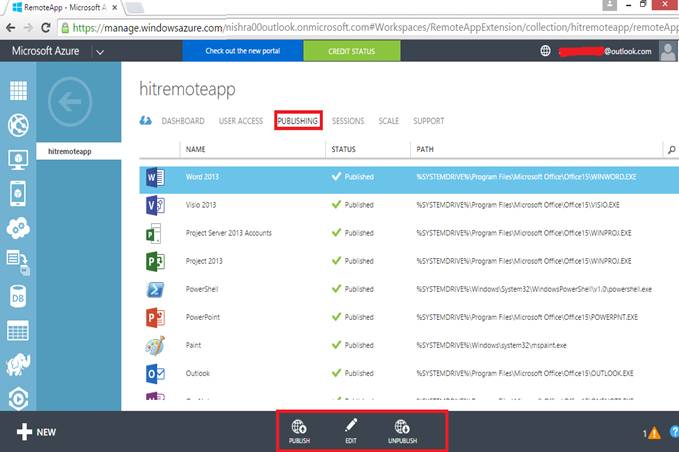Click the RemoteApp quick start cloud icon
The image size is (679, 452).
point(146,121)
